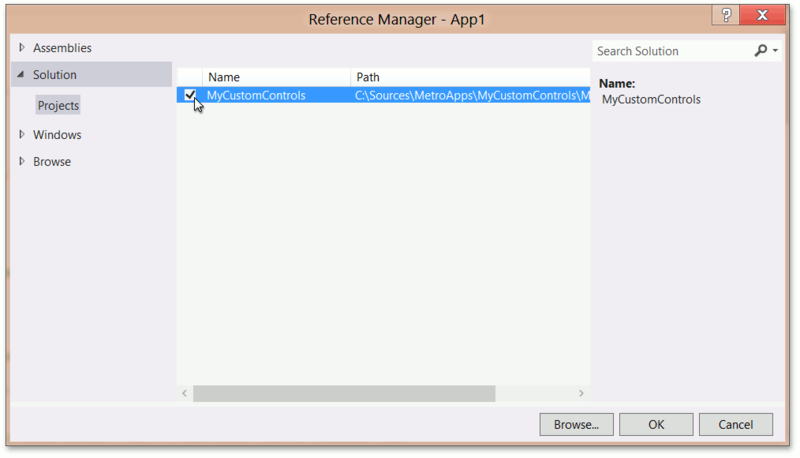
Task: Collapse the Solution category arrow
Action: pyautogui.click(x=21, y=74)
